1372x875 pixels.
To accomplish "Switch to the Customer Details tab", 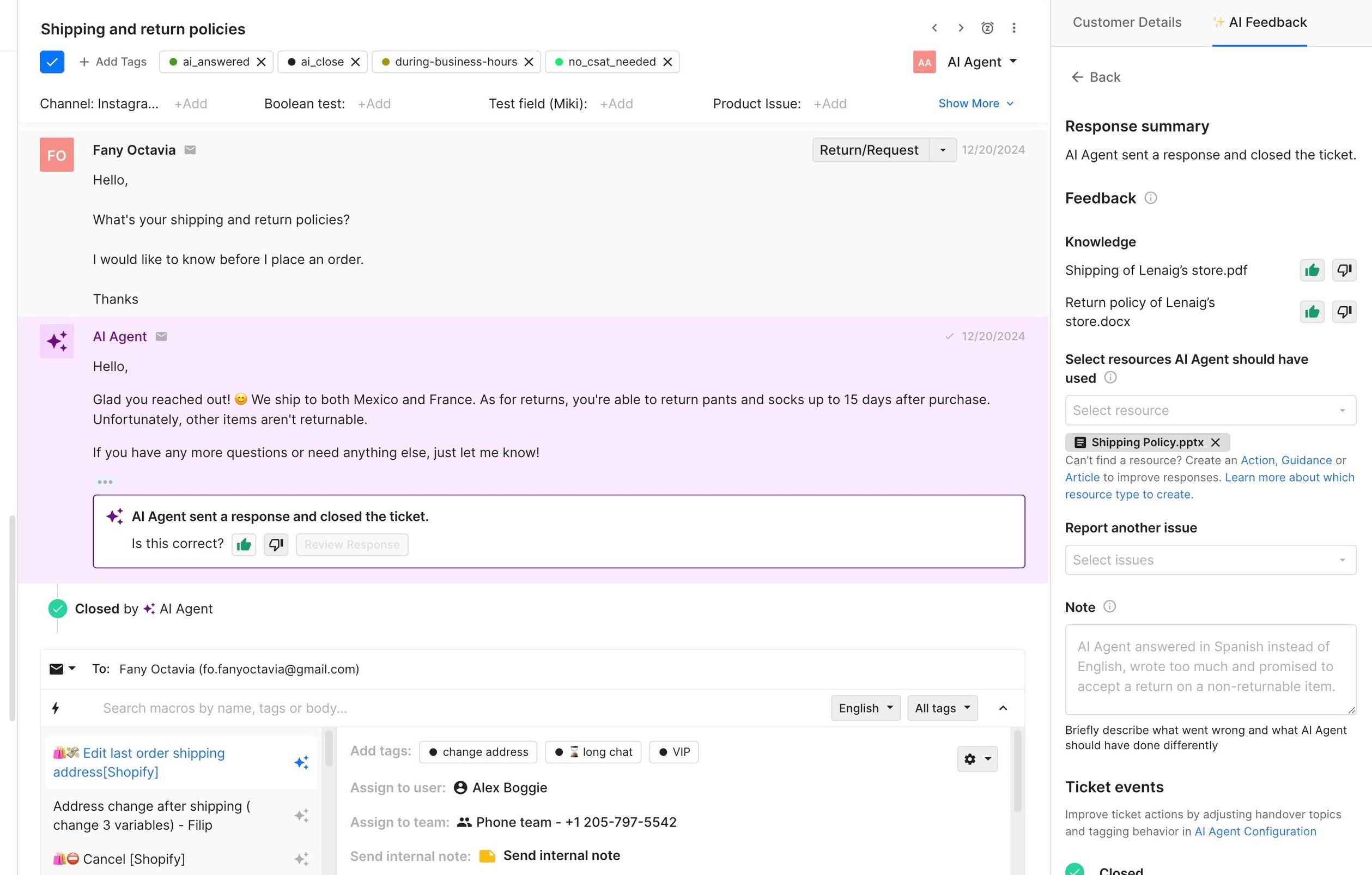I will pos(1126,22).
